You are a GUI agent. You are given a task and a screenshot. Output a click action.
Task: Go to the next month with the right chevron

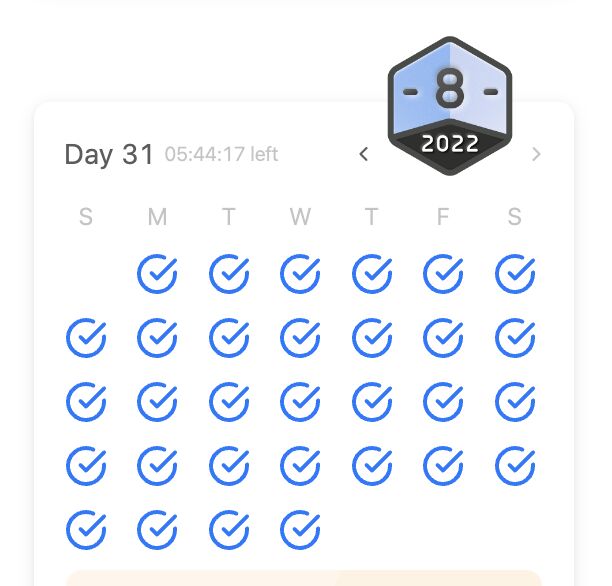click(x=537, y=154)
